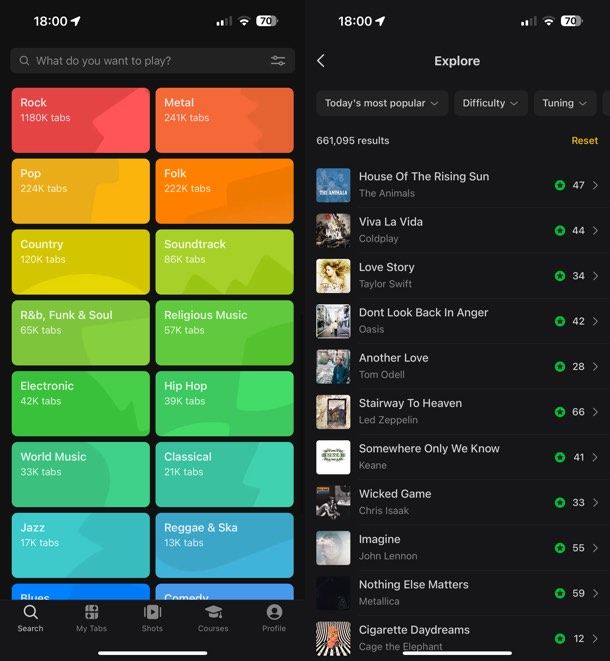Tap the battery indicator on the genres screen

point(267,21)
